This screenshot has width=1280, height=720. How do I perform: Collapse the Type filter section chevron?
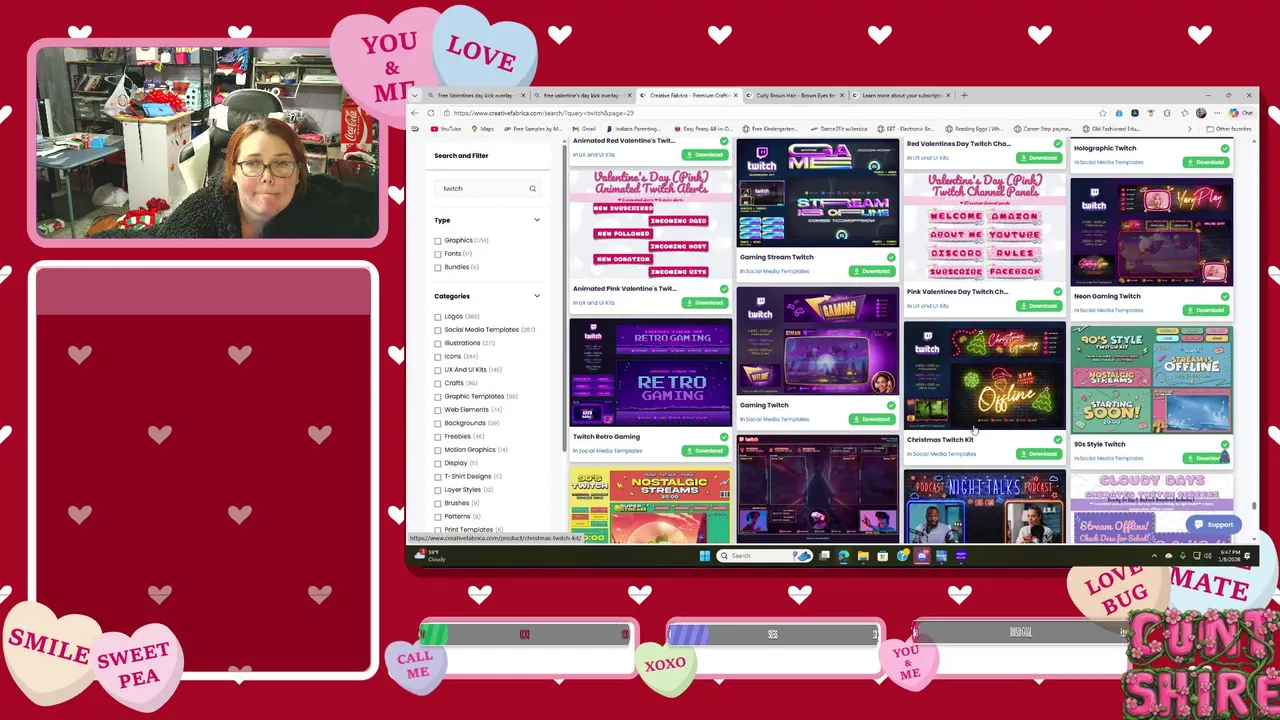click(537, 220)
